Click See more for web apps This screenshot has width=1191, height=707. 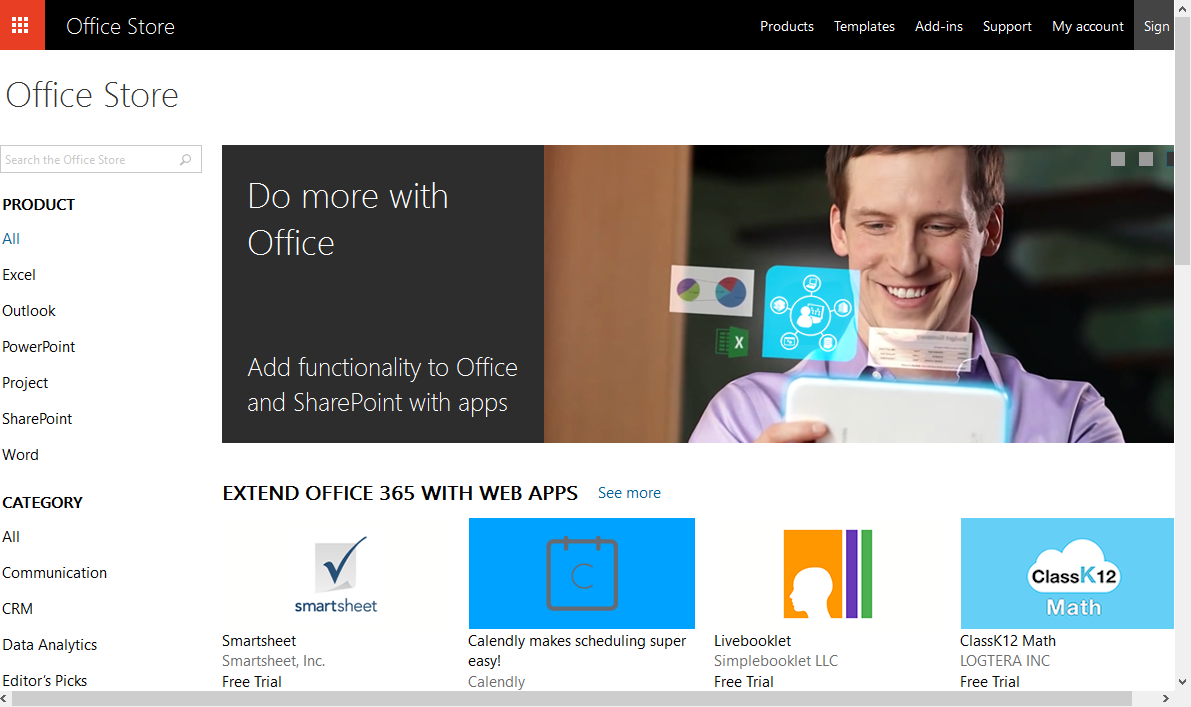click(629, 493)
